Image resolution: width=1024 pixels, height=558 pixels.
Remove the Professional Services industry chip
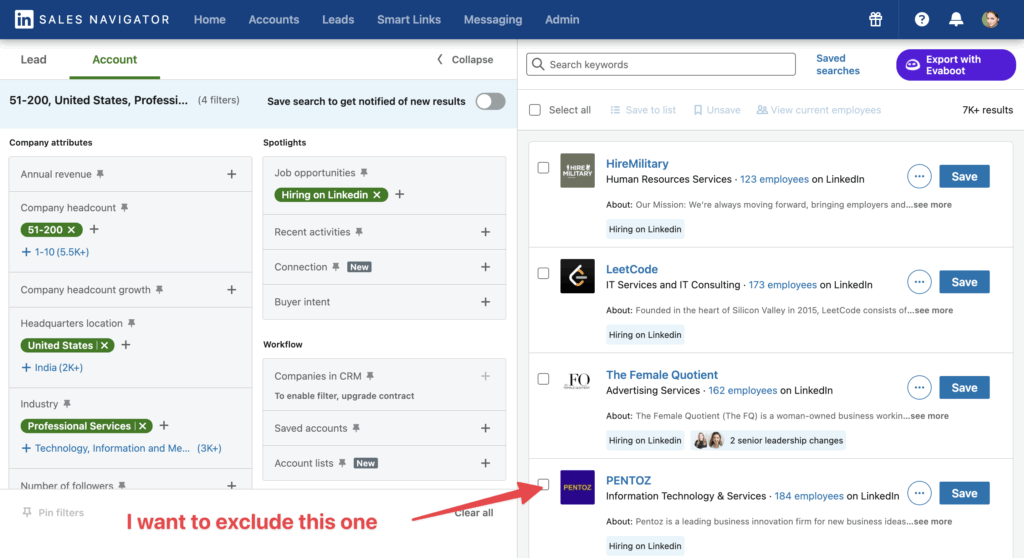point(142,426)
